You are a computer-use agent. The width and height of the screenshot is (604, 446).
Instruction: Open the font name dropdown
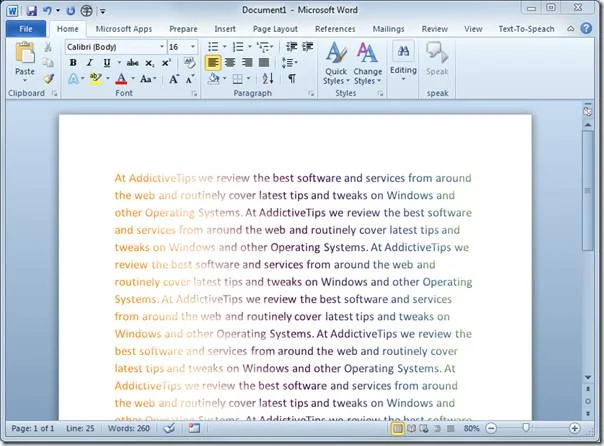point(162,47)
